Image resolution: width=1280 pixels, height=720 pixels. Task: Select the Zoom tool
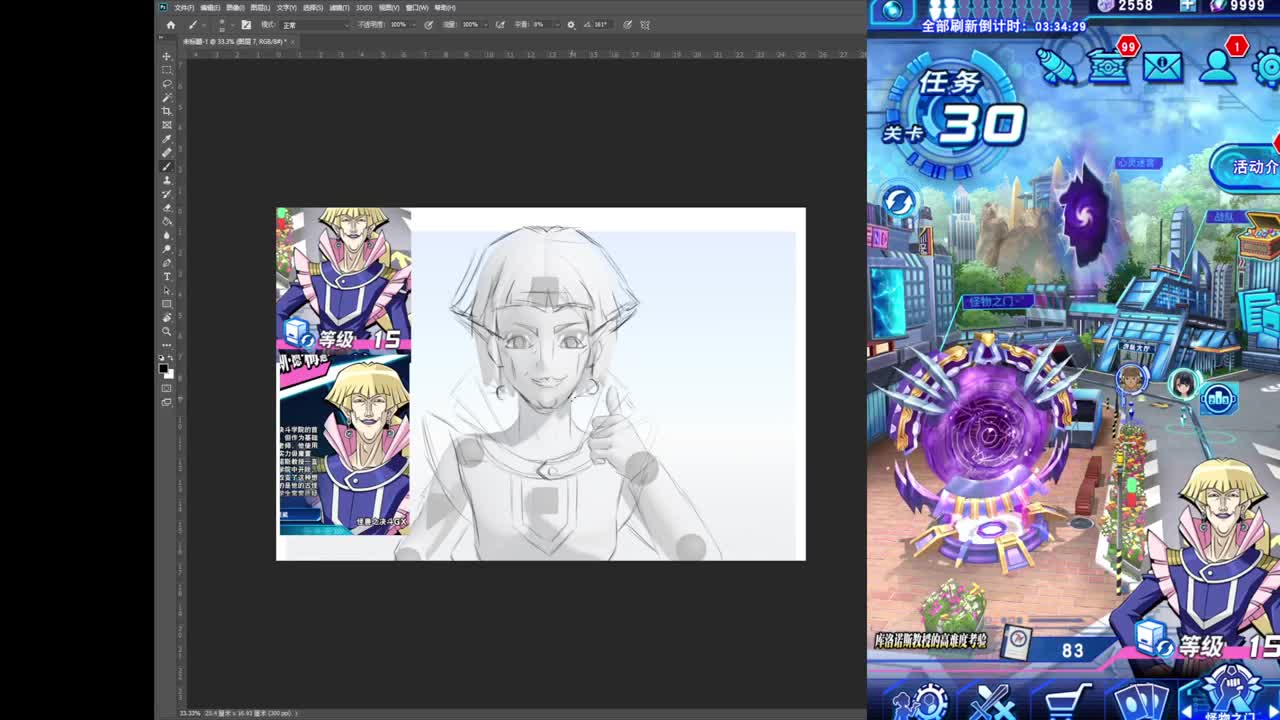click(x=167, y=331)
